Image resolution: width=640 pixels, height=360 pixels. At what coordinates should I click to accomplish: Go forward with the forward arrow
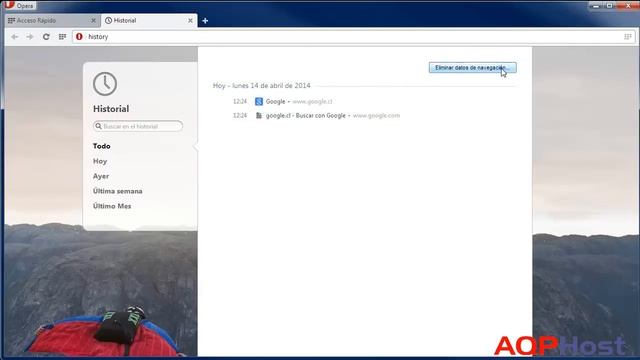(x=30, y=37)
